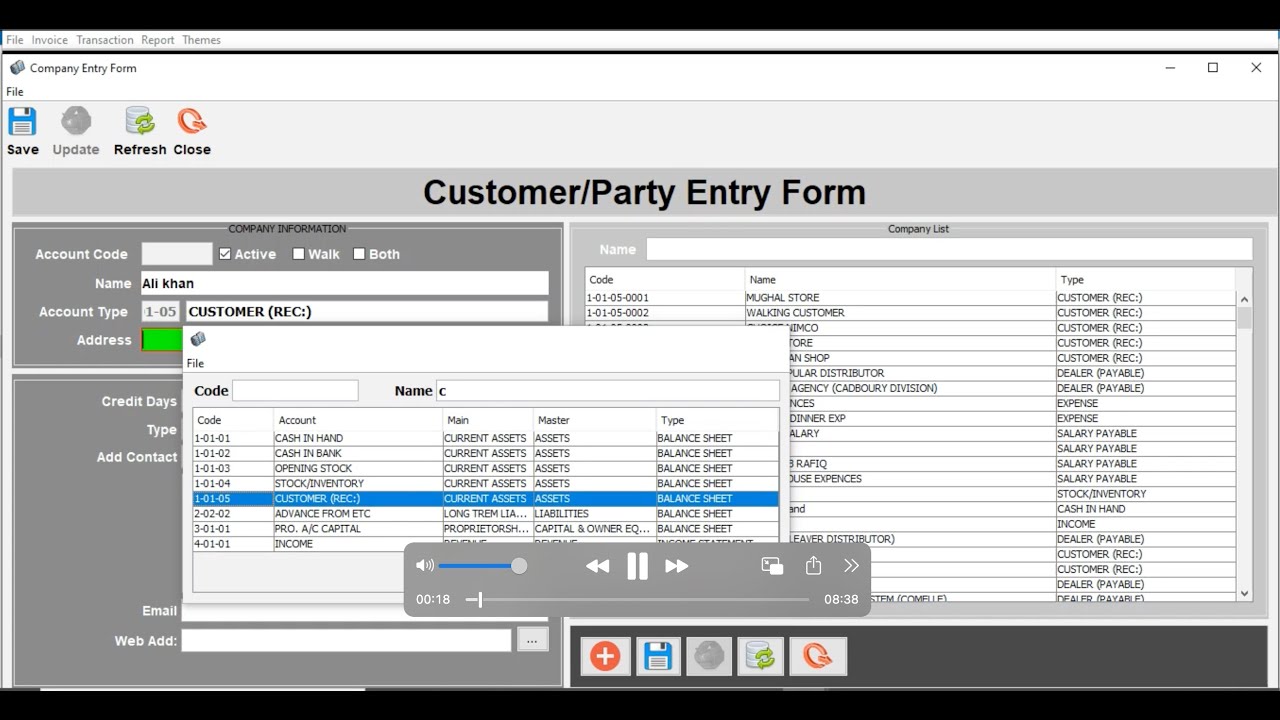
Task: Open File menu of Company Entry Form
Action: click(x=15, y=92)
